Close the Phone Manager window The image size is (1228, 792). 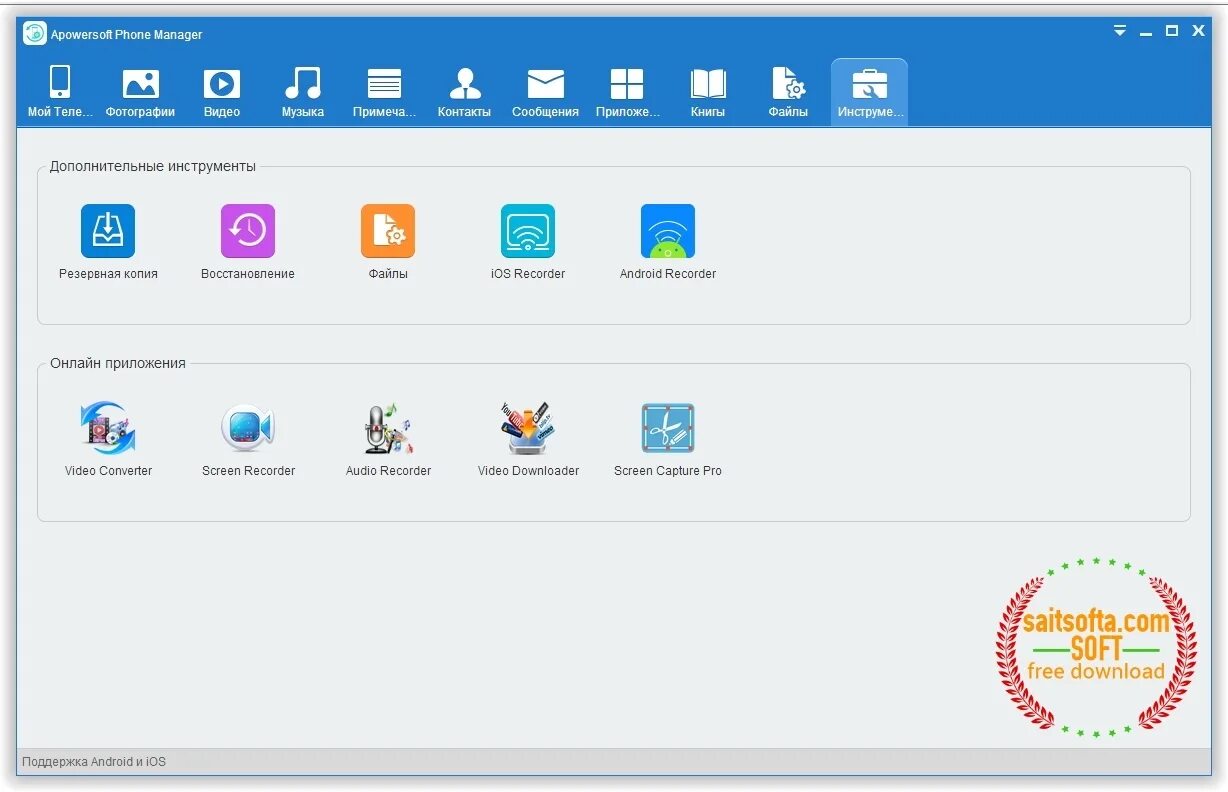pos(1199,31)
